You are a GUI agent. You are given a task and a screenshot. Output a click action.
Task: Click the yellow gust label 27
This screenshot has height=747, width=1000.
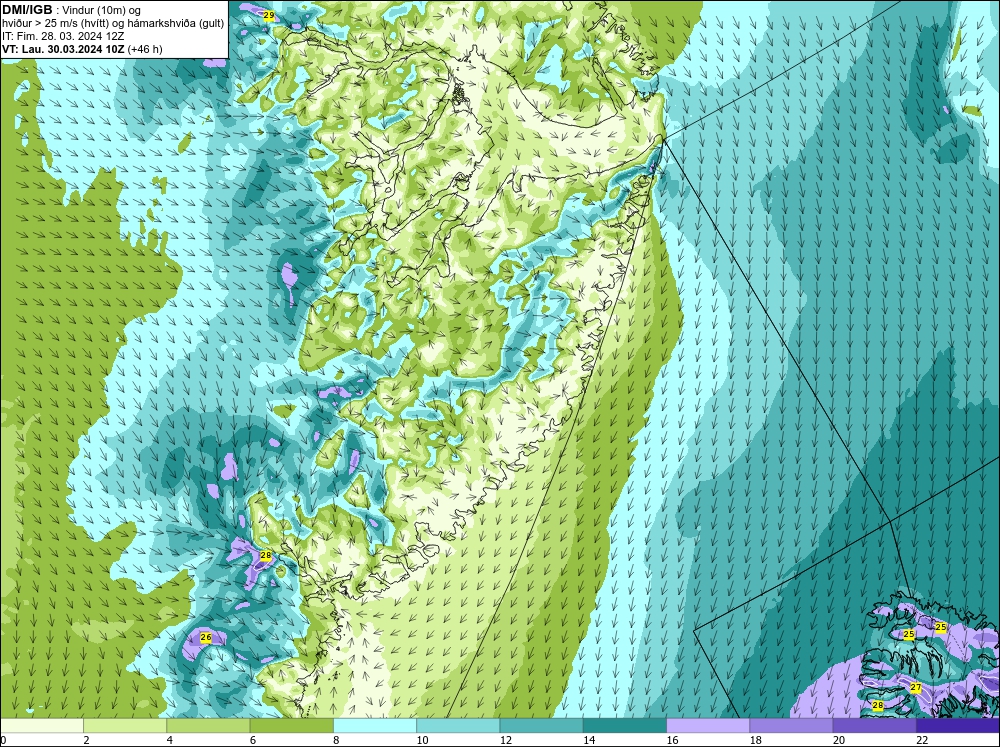pos(916,688)
